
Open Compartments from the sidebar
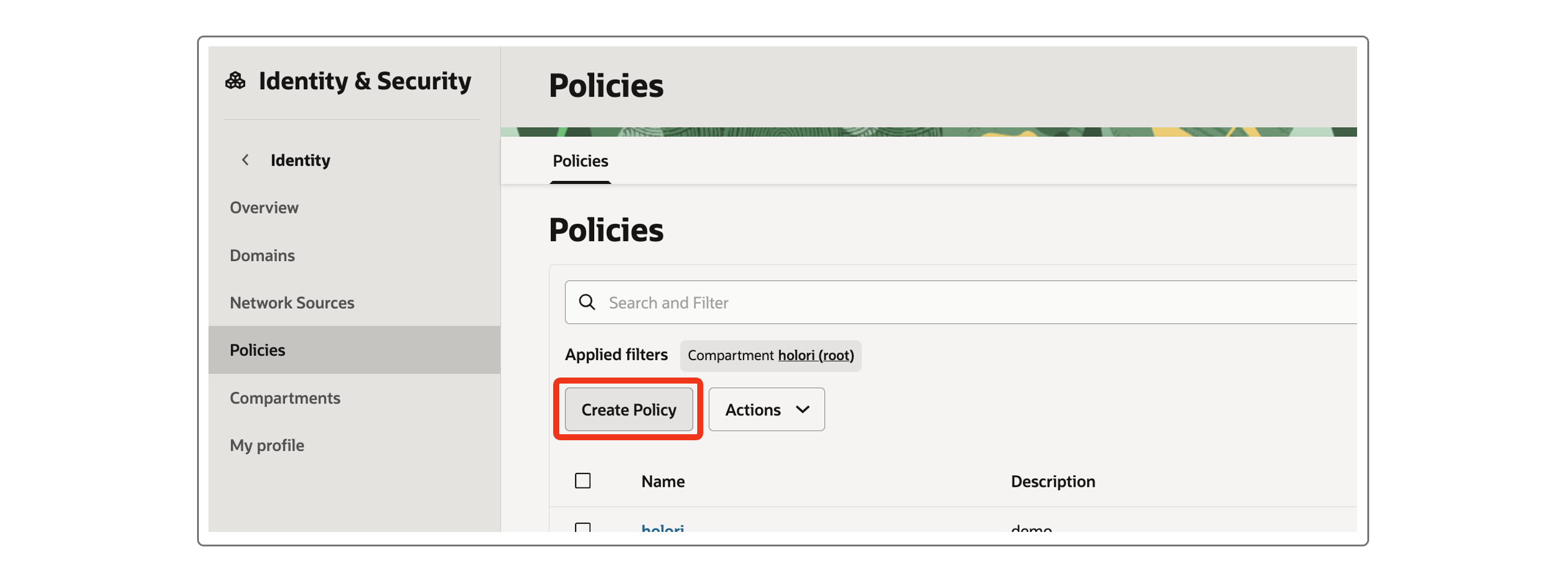[284, 398]
